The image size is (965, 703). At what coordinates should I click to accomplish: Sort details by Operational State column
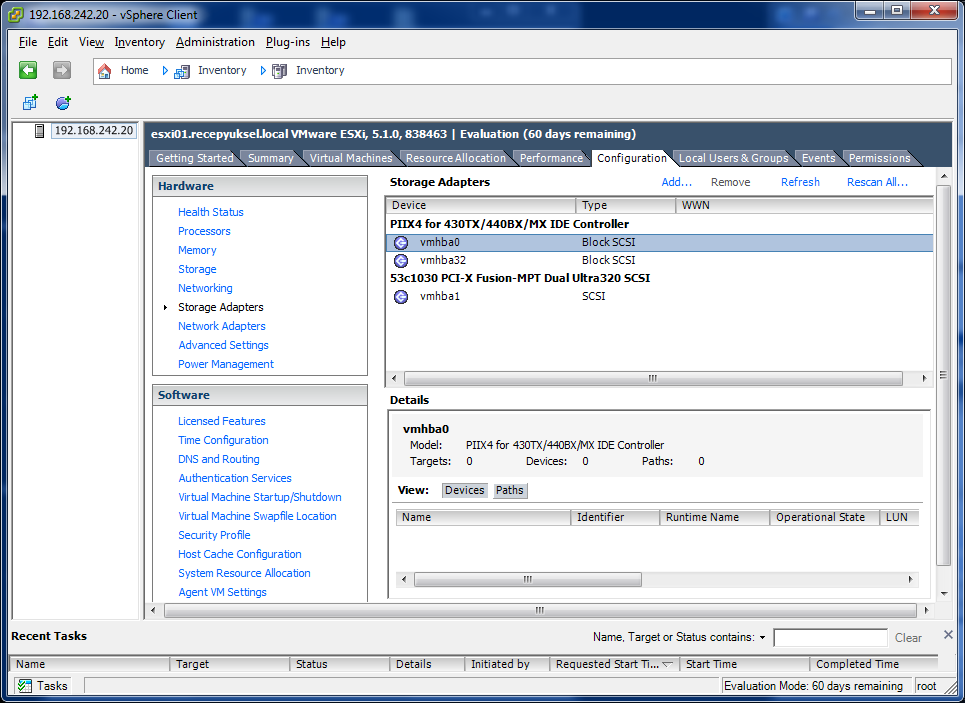coord(825,518)
